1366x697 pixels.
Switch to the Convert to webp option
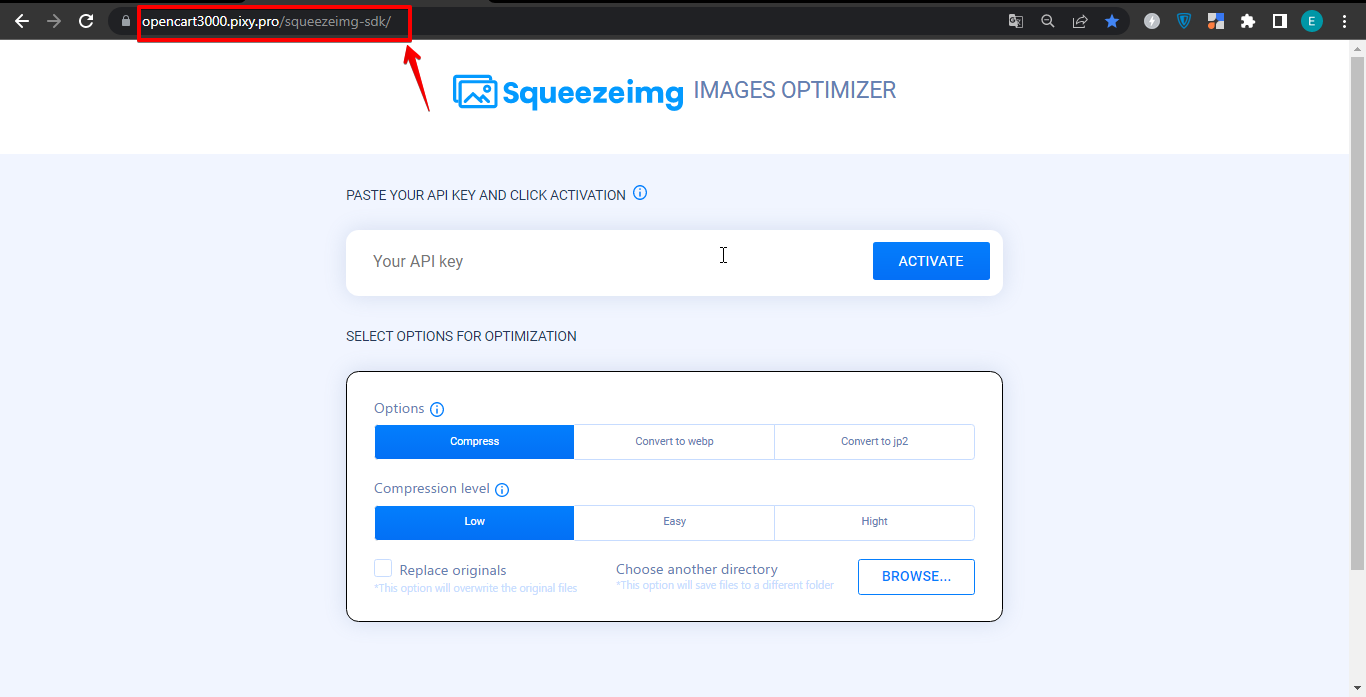pyautogui.click(x=674, y=442)
